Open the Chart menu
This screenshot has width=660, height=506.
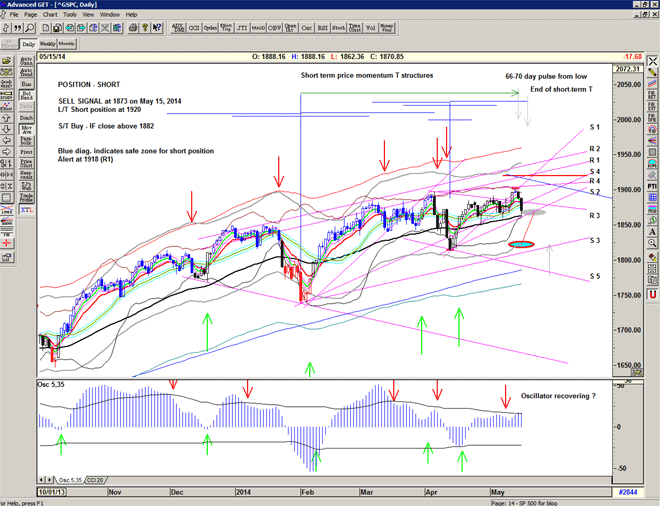[x=50, y=15]
